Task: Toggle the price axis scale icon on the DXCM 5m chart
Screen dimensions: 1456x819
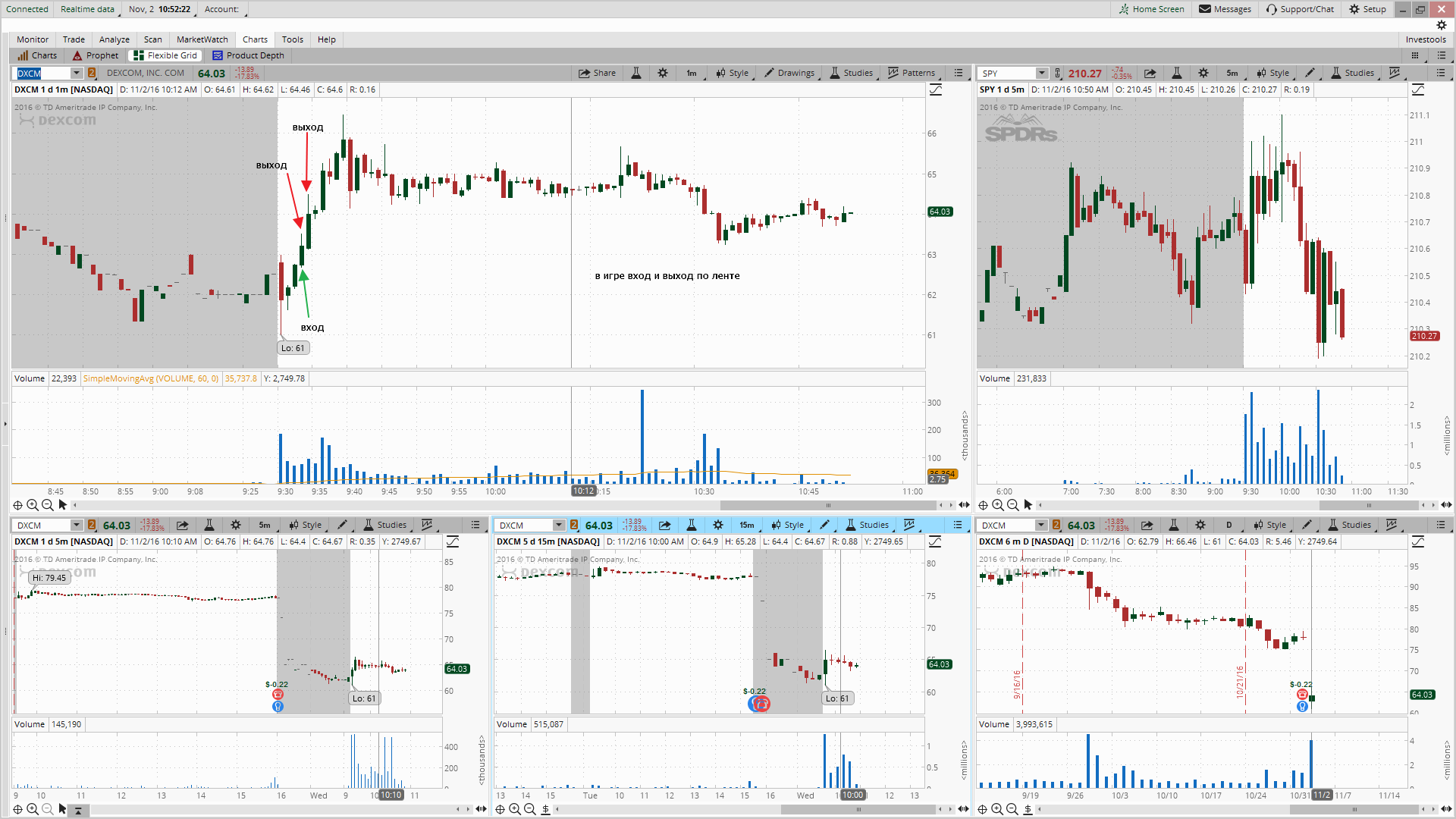Action: click(x=453, y=541)
